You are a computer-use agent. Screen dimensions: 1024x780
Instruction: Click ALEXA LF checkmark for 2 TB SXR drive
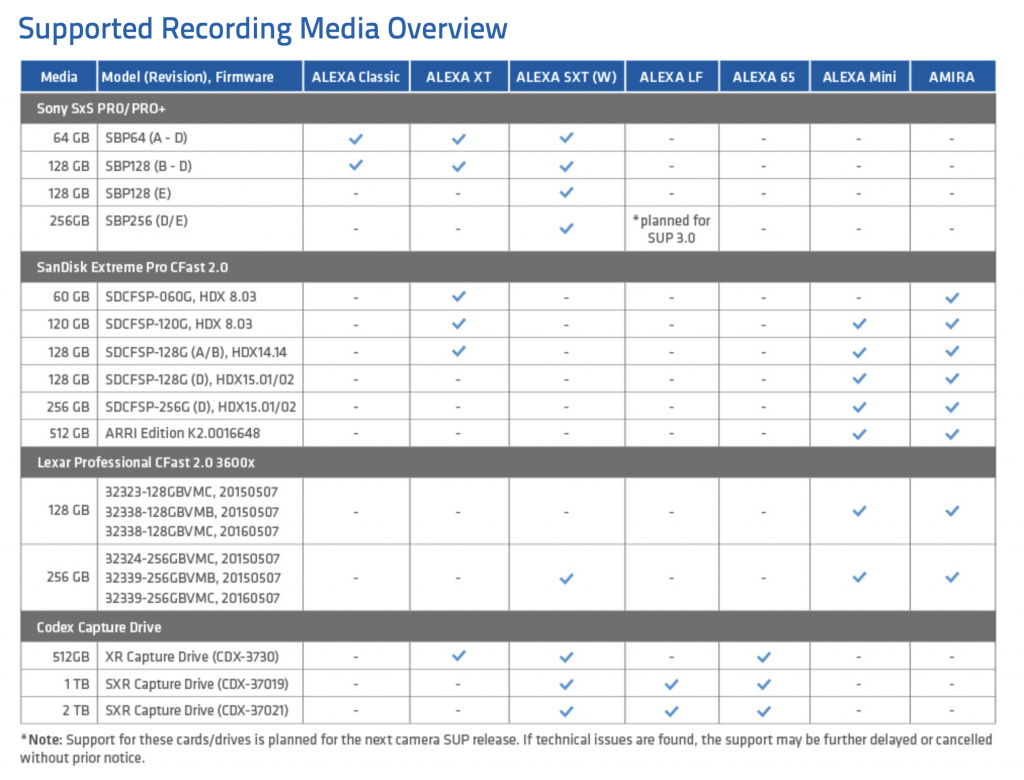tap(672, 711)
